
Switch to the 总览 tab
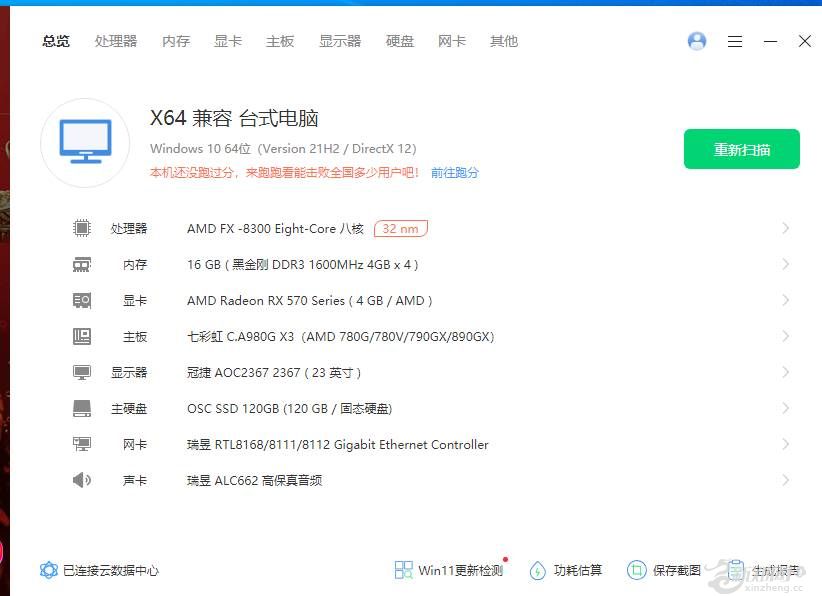56,41
